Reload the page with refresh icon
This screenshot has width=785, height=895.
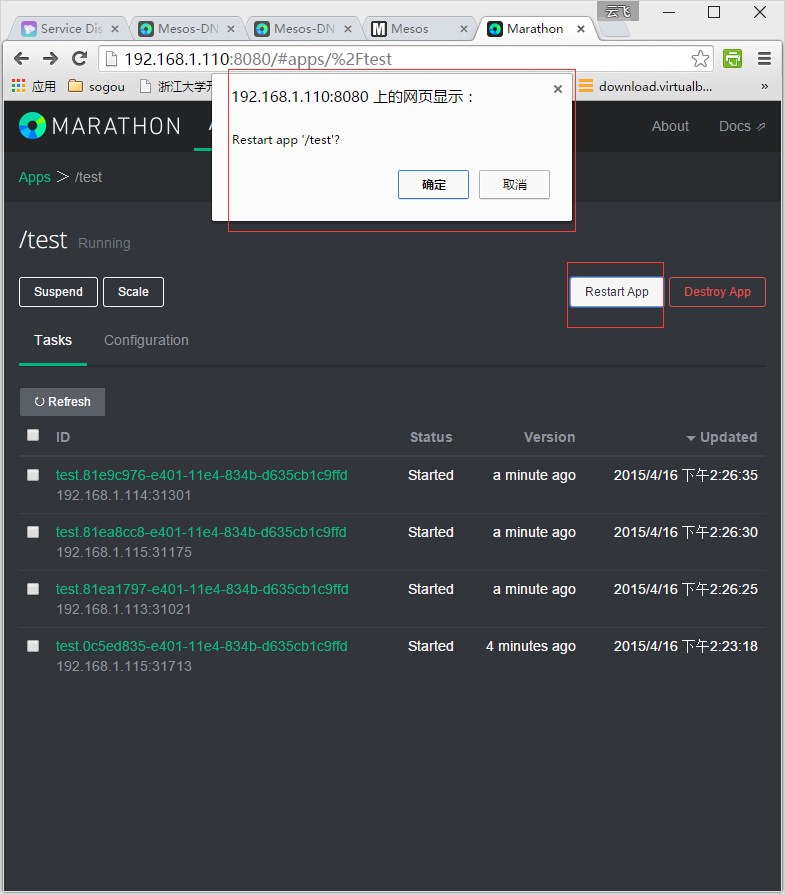click(x=80, y=58)
